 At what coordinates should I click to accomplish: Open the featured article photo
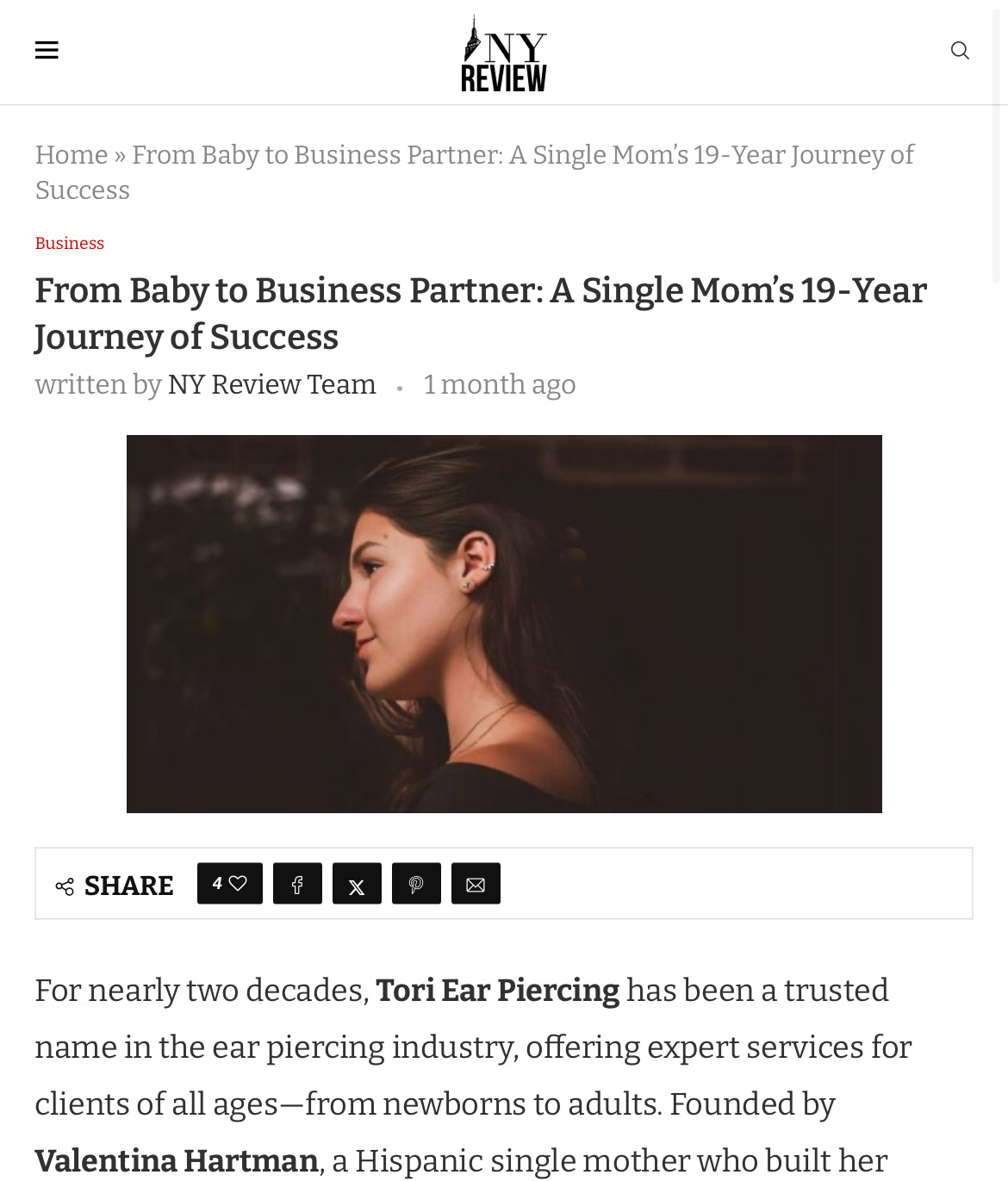504,624
